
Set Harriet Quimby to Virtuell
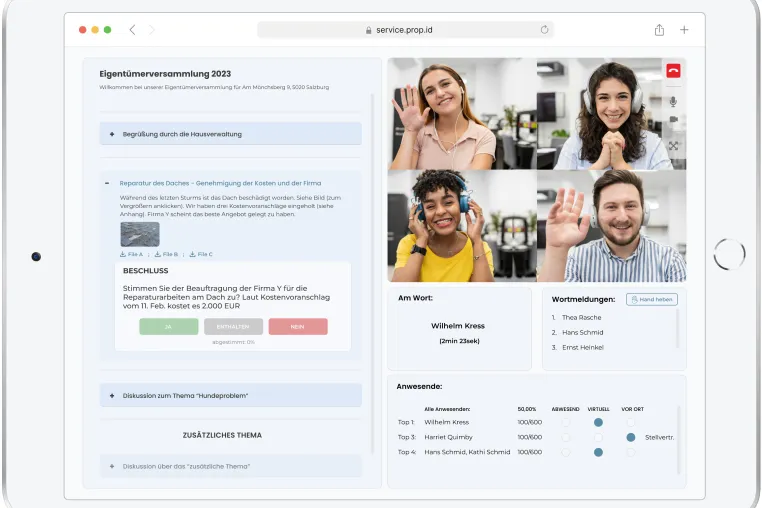[x=598, y=438]
